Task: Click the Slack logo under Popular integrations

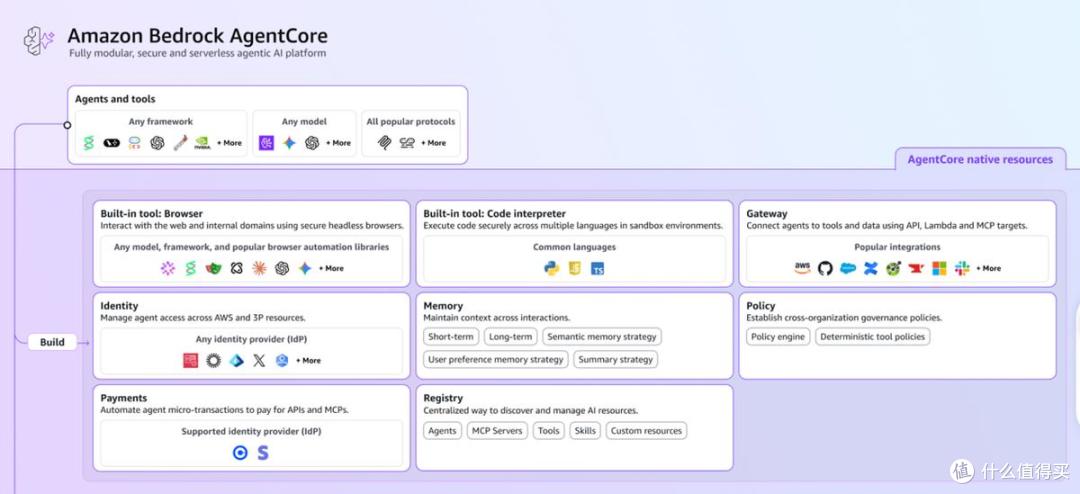Action: click(x=962, y=268)
